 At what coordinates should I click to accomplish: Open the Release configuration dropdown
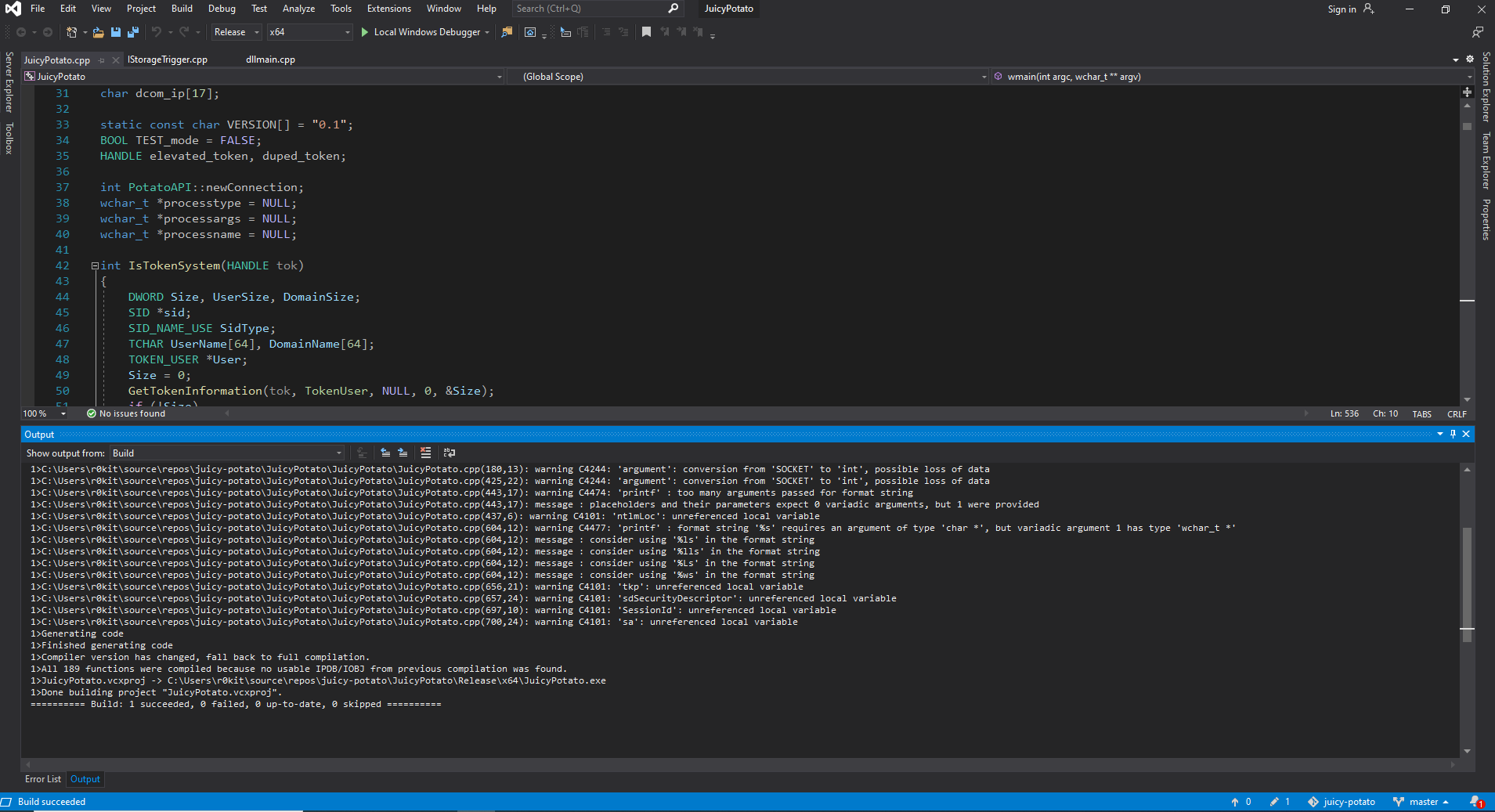(256, 32)
